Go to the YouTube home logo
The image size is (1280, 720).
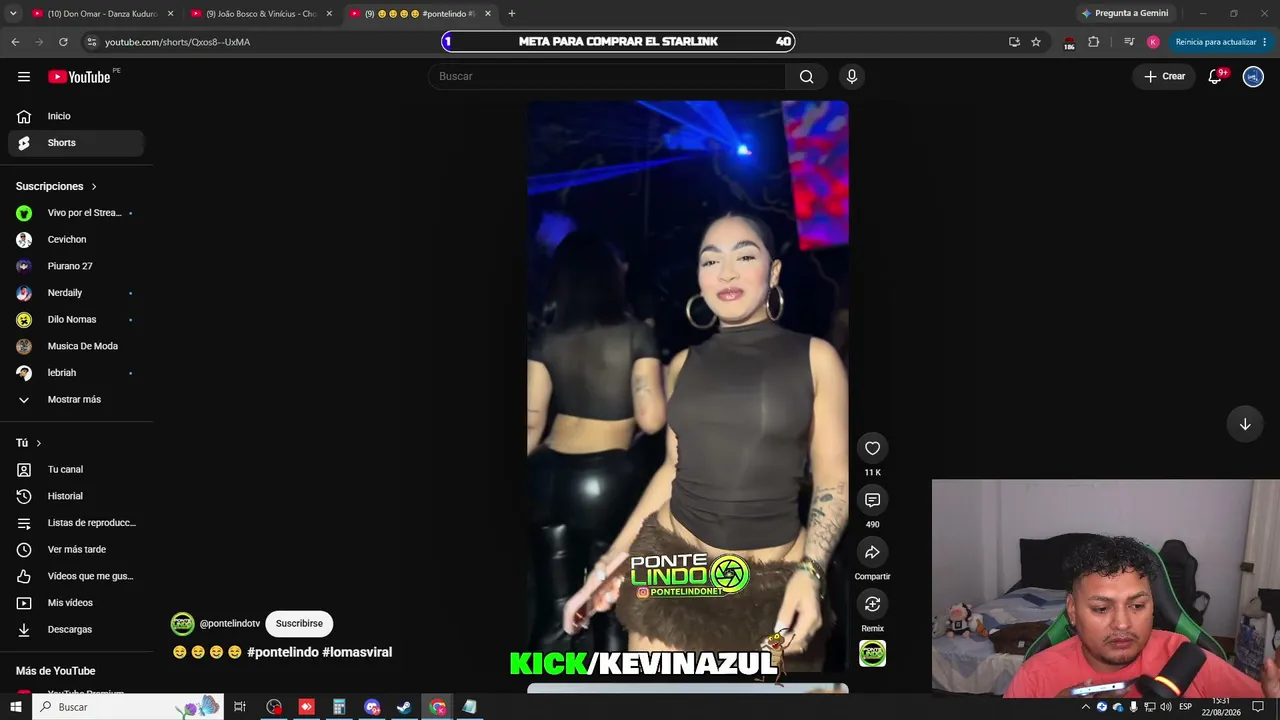79,77
